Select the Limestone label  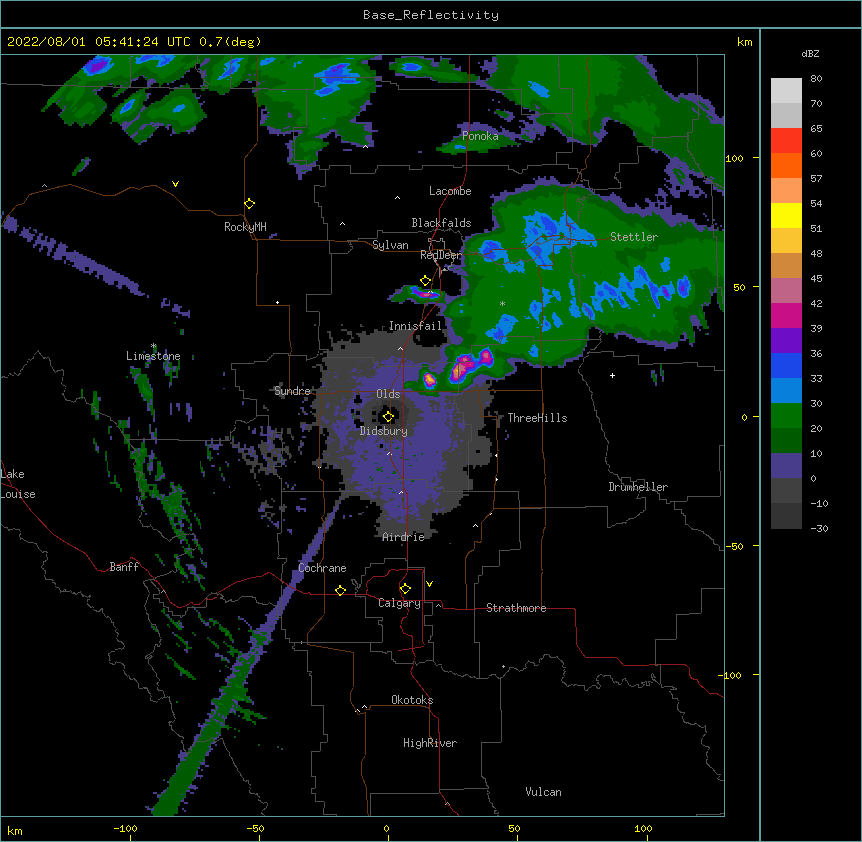153,356
